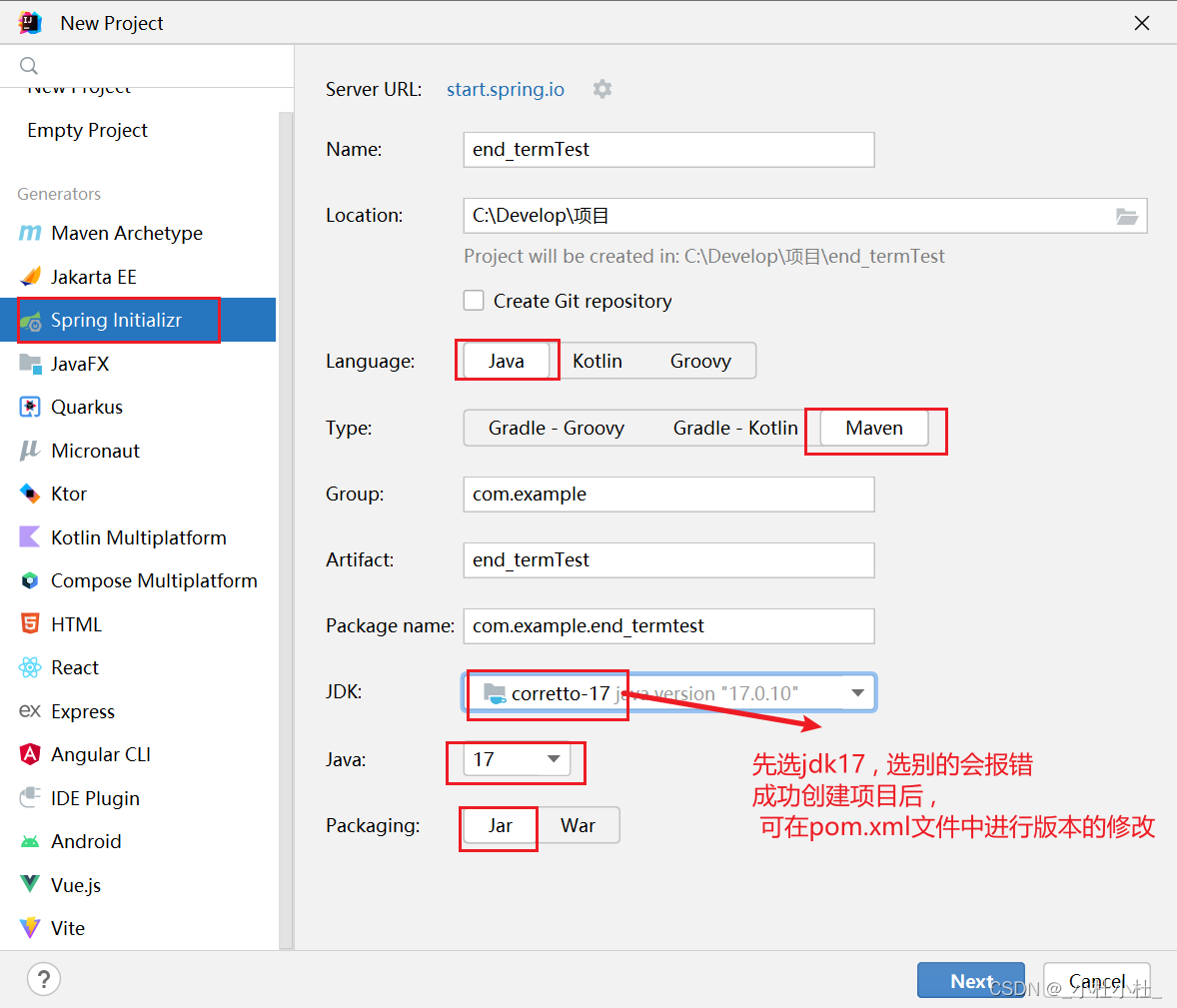Select Ktor generator entry

pyautogui.click(x=138, y=494)
